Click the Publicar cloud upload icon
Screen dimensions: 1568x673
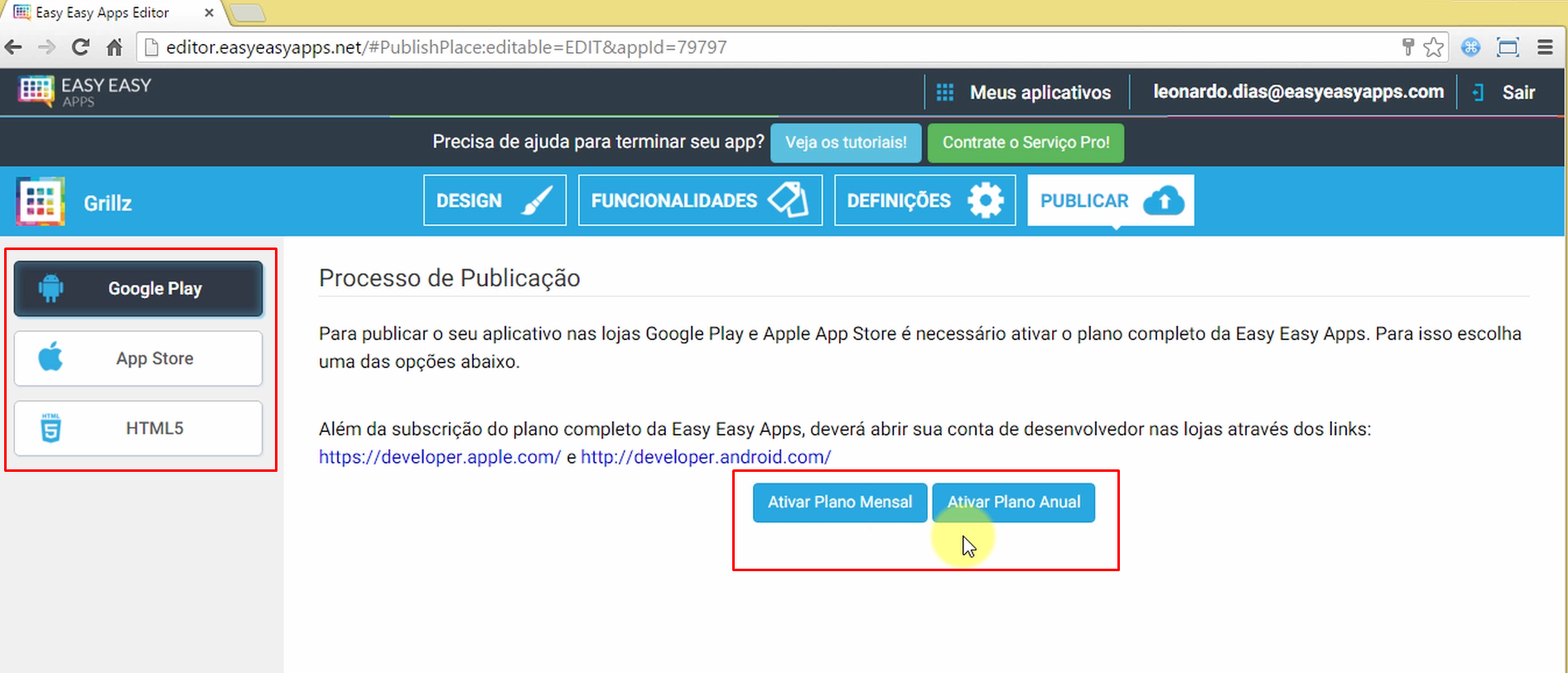(1164, 200)
